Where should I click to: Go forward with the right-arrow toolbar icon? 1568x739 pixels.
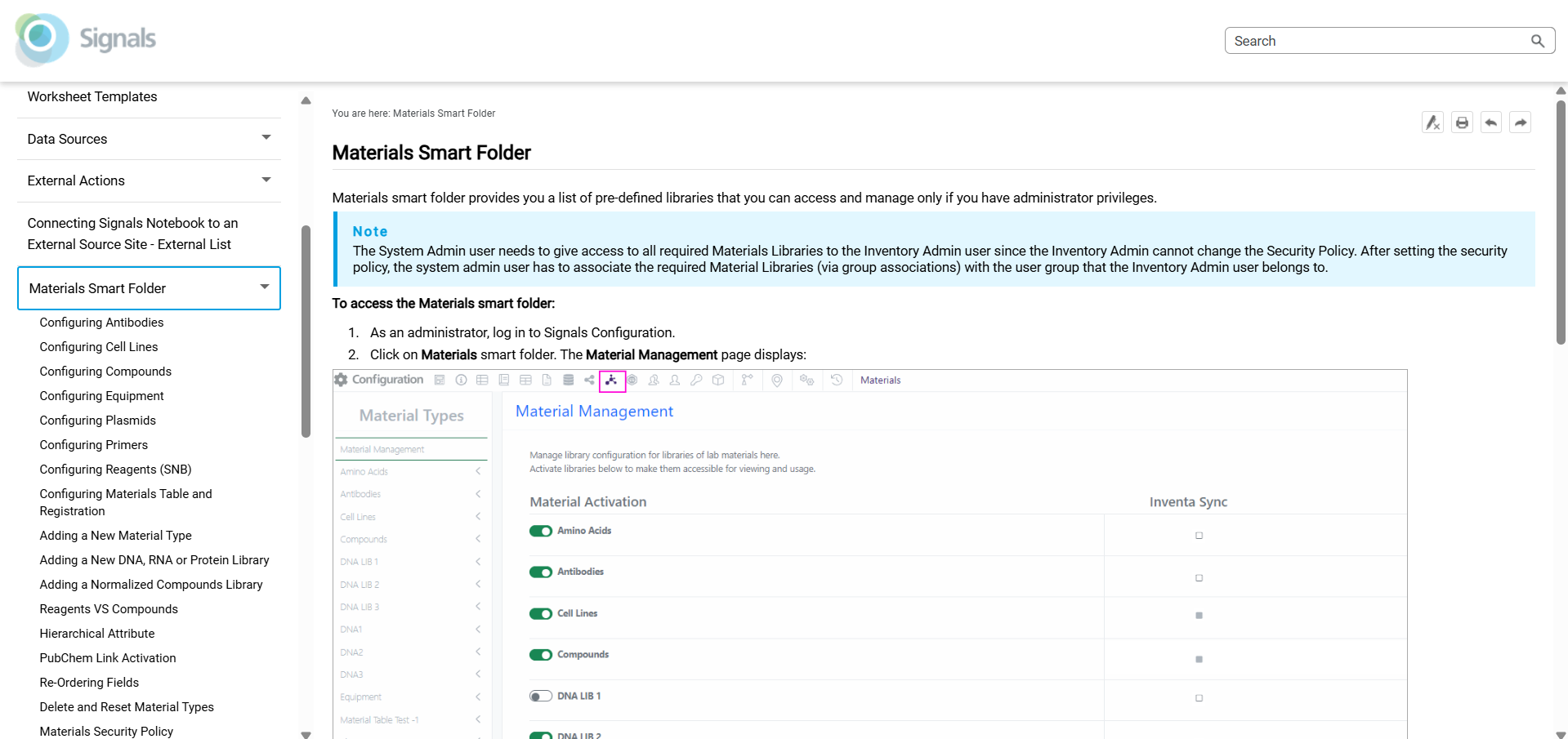(1520, 122)
